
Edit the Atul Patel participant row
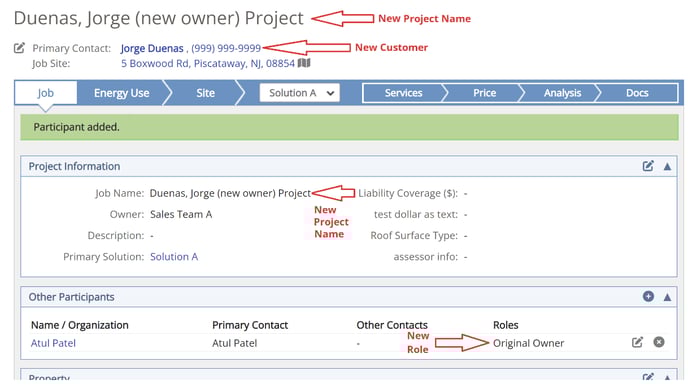tap(637, 342)
